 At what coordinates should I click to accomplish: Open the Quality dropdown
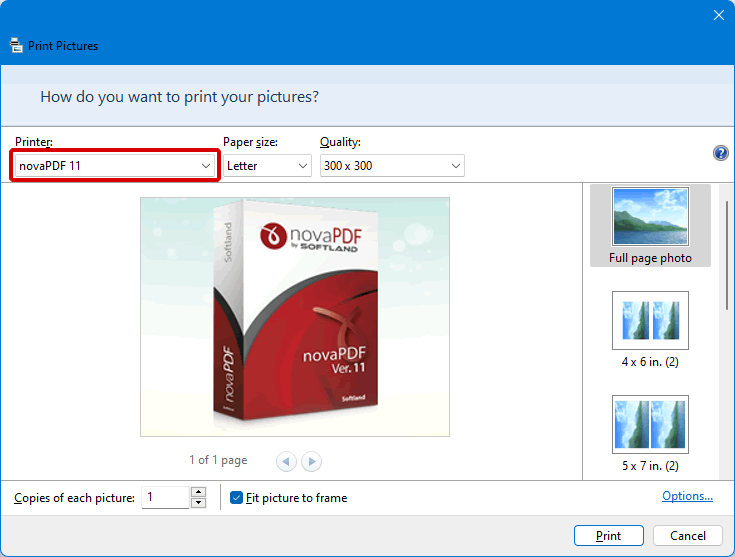coord(392,166)
